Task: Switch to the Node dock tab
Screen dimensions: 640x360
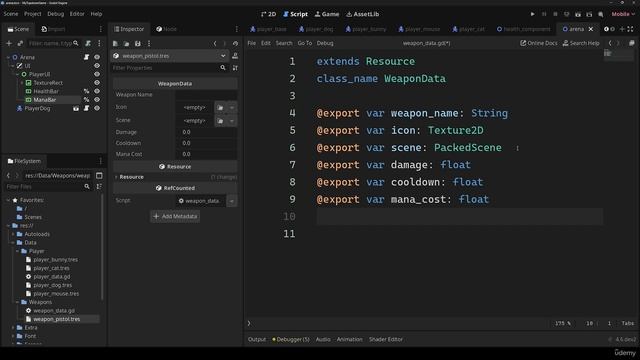Action: (167, 29)
